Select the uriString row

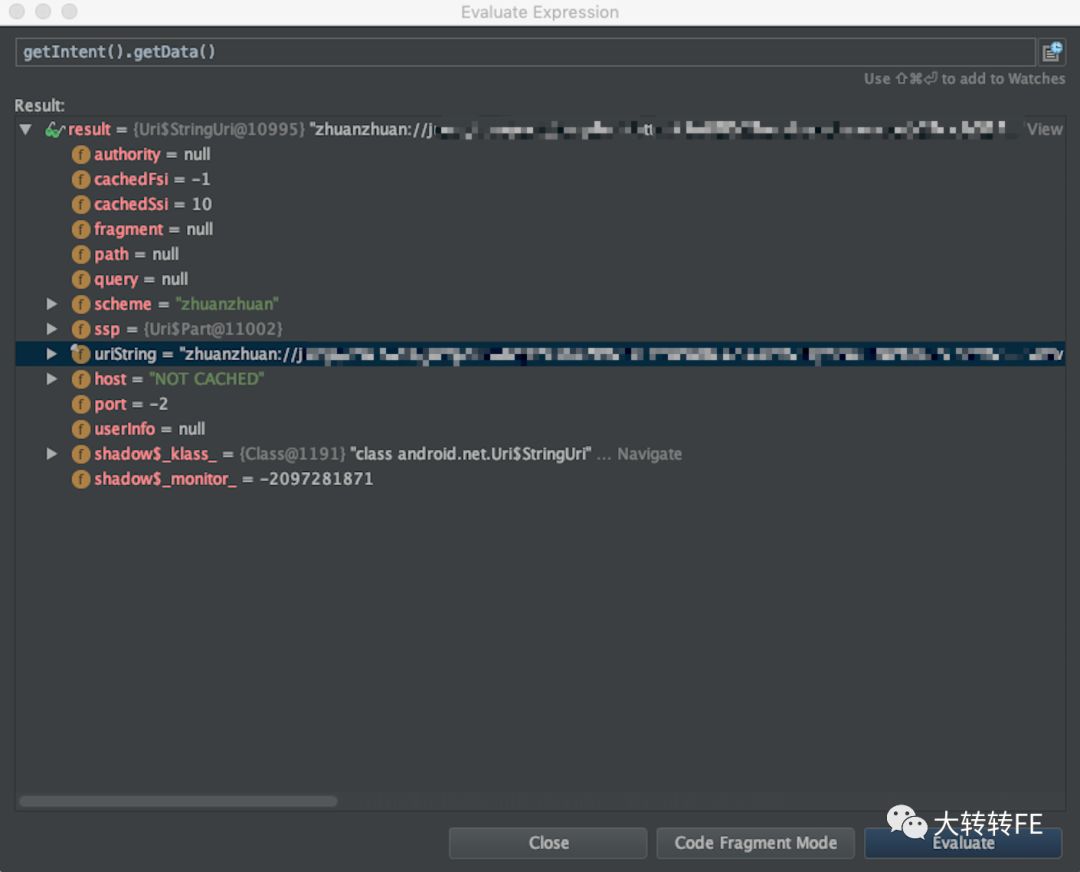click(540, 354)
